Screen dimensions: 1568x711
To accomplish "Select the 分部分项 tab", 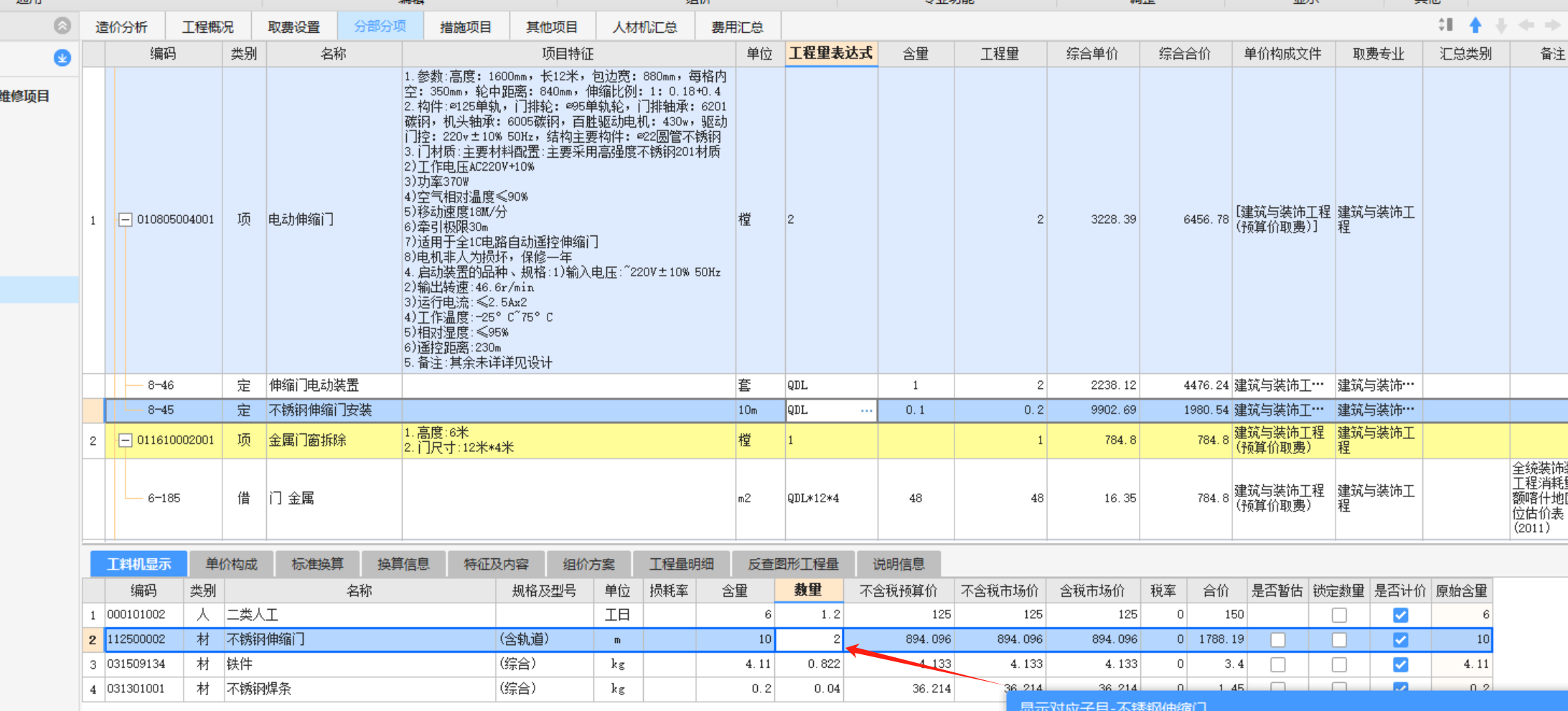I will click(380, 27).
